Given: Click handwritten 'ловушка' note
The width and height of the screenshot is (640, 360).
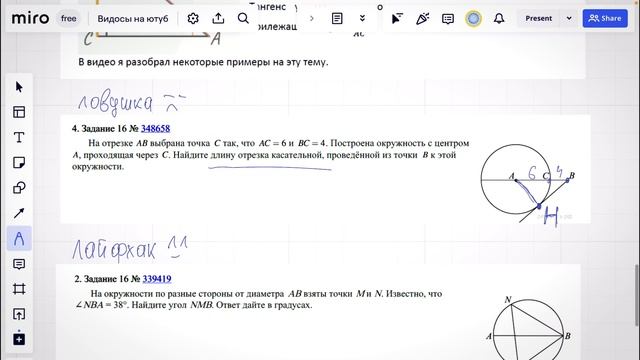Looking at the screenshot, I should tap(115, 104).
